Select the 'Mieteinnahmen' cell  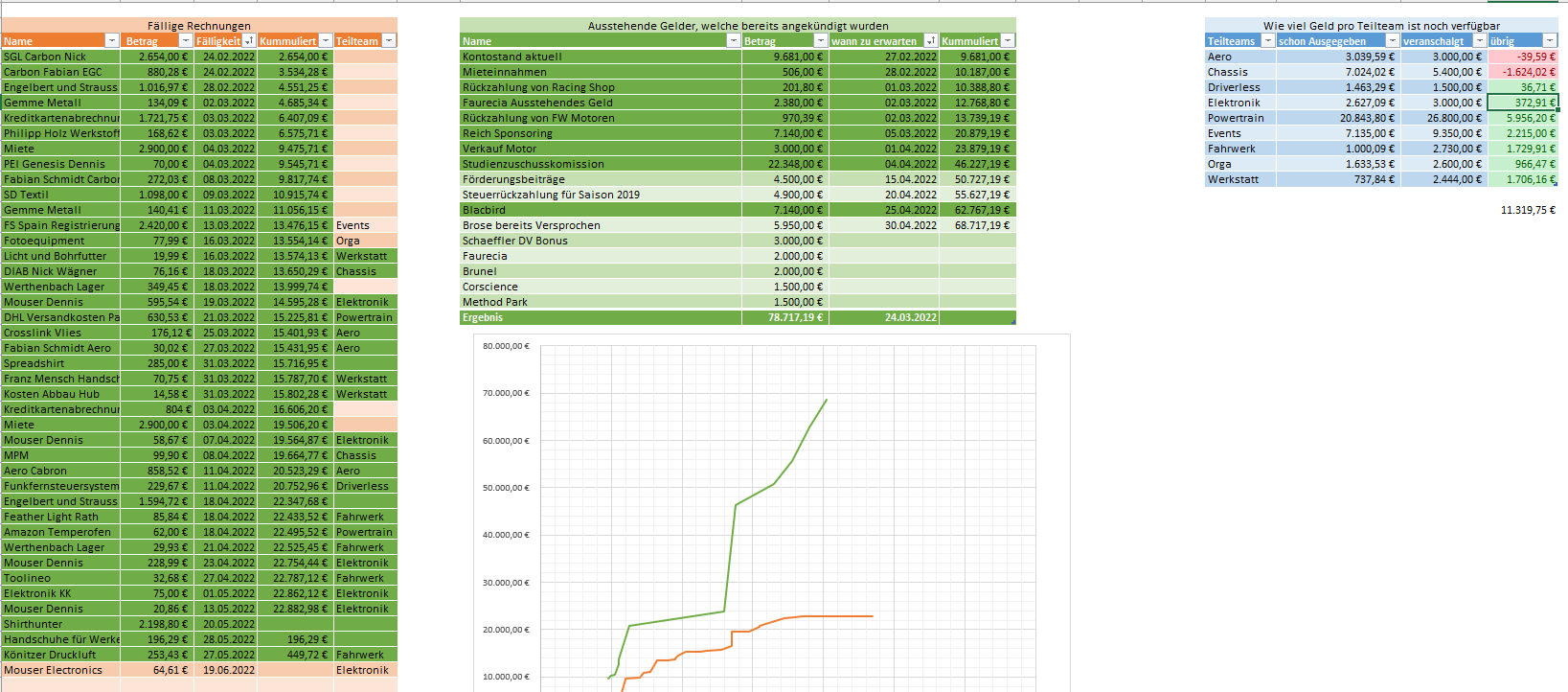coord(601,72)
